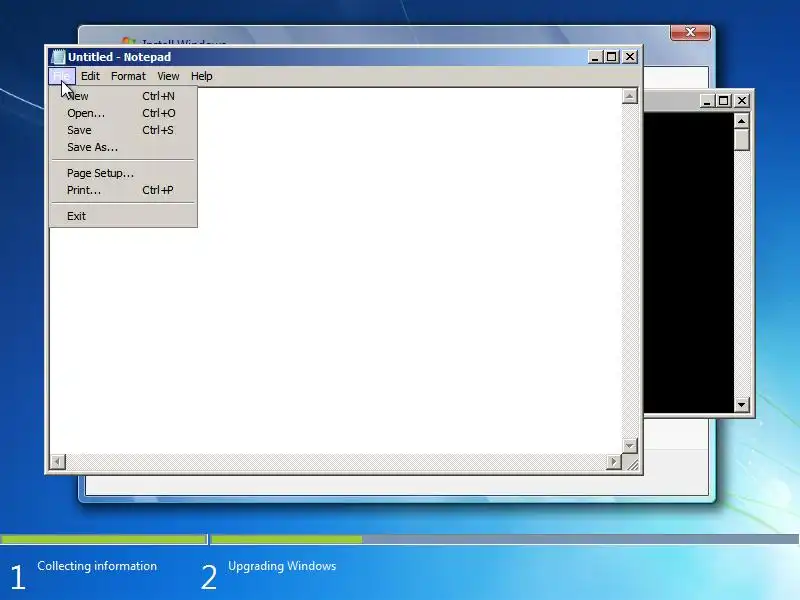Click command prompt scrollbar up arrow
The height and width of the screenshot is (600, 800).
point(742,121)
